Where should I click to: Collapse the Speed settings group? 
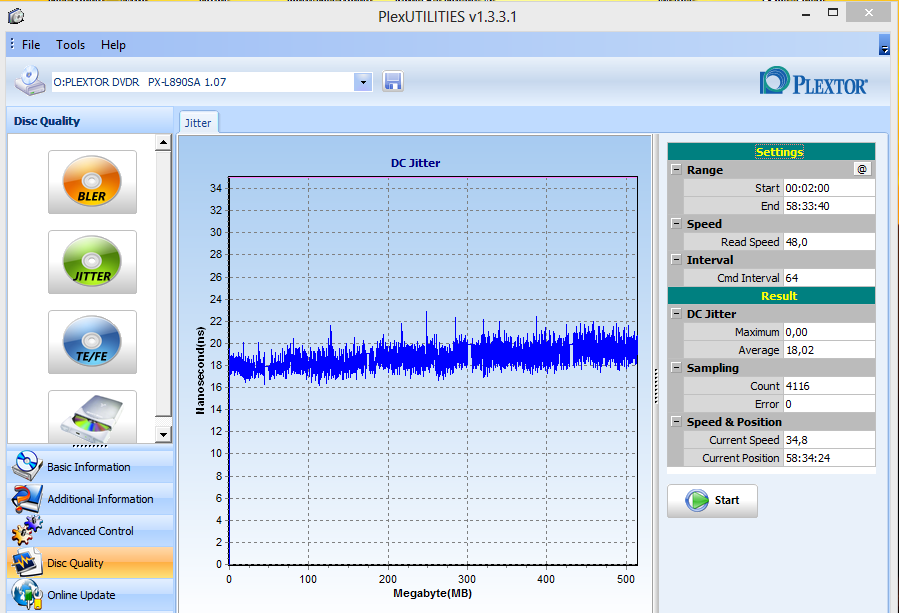677,224
